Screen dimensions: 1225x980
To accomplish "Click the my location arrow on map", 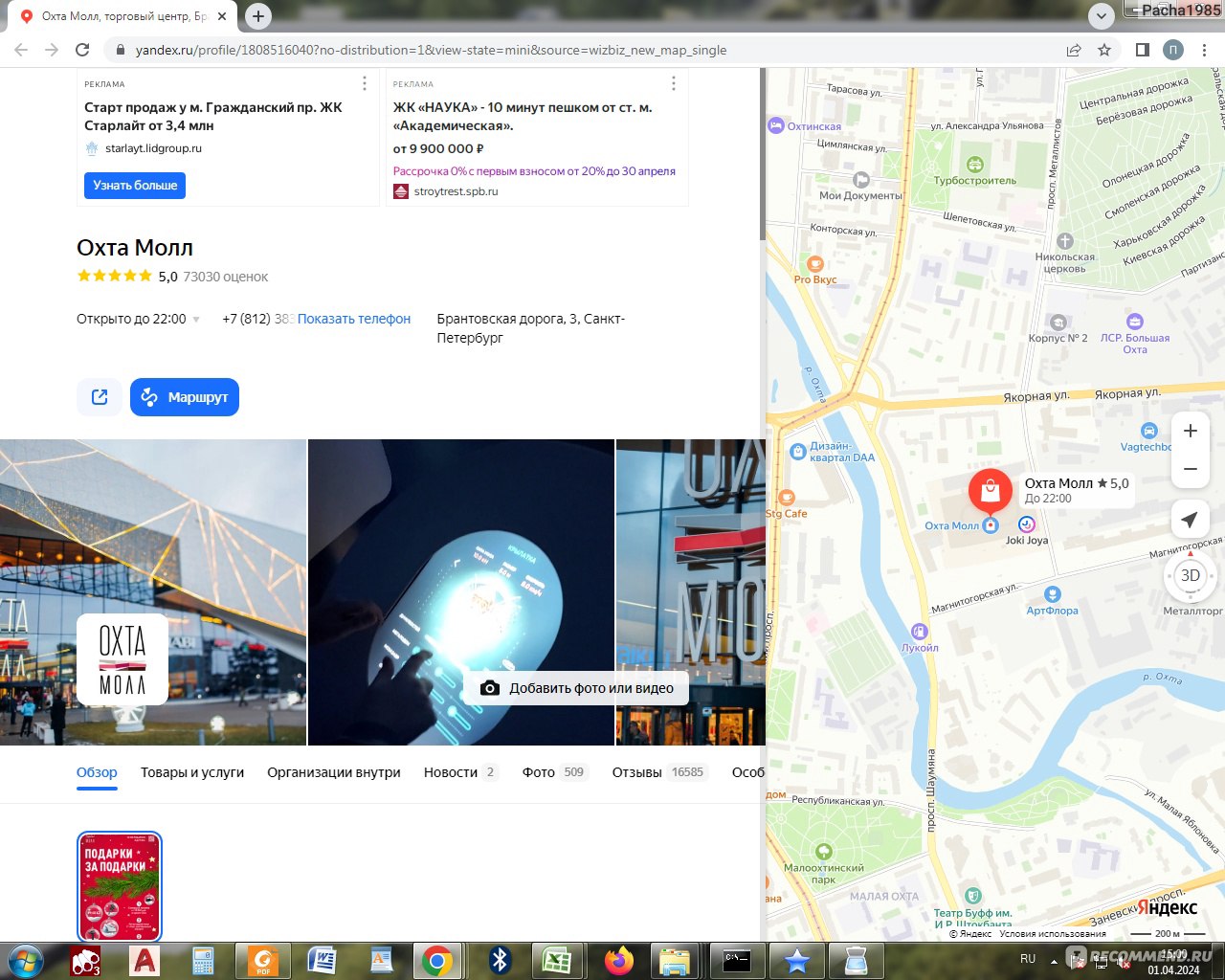I will (1190, 520).
